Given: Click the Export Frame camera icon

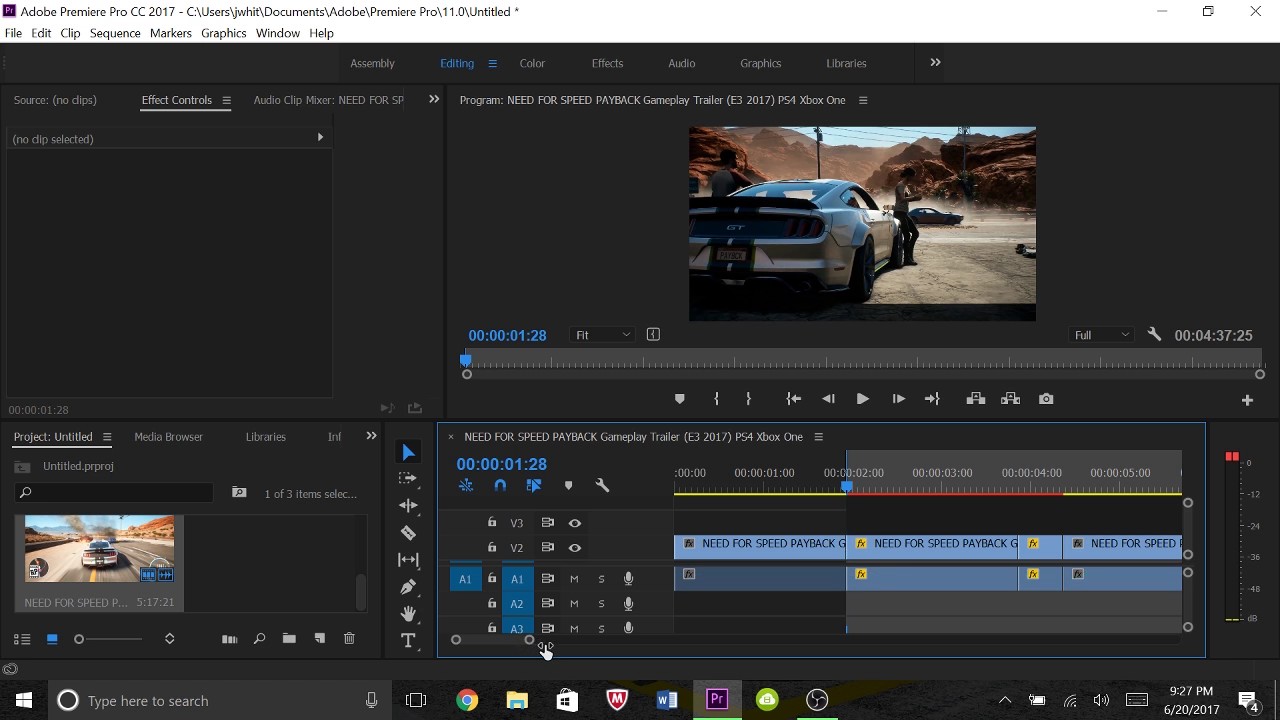Looking at the screenshot, I should click(x=1046, y=399).
